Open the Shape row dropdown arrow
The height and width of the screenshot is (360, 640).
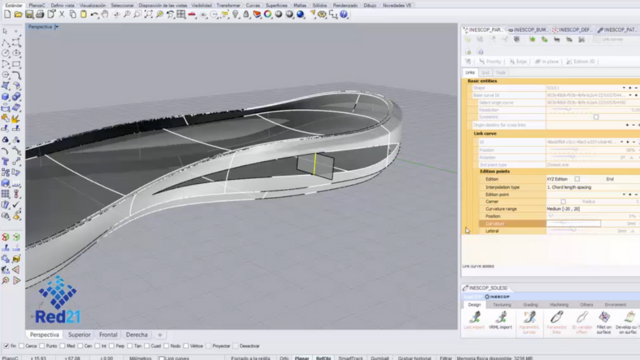(x=624, y=88)
